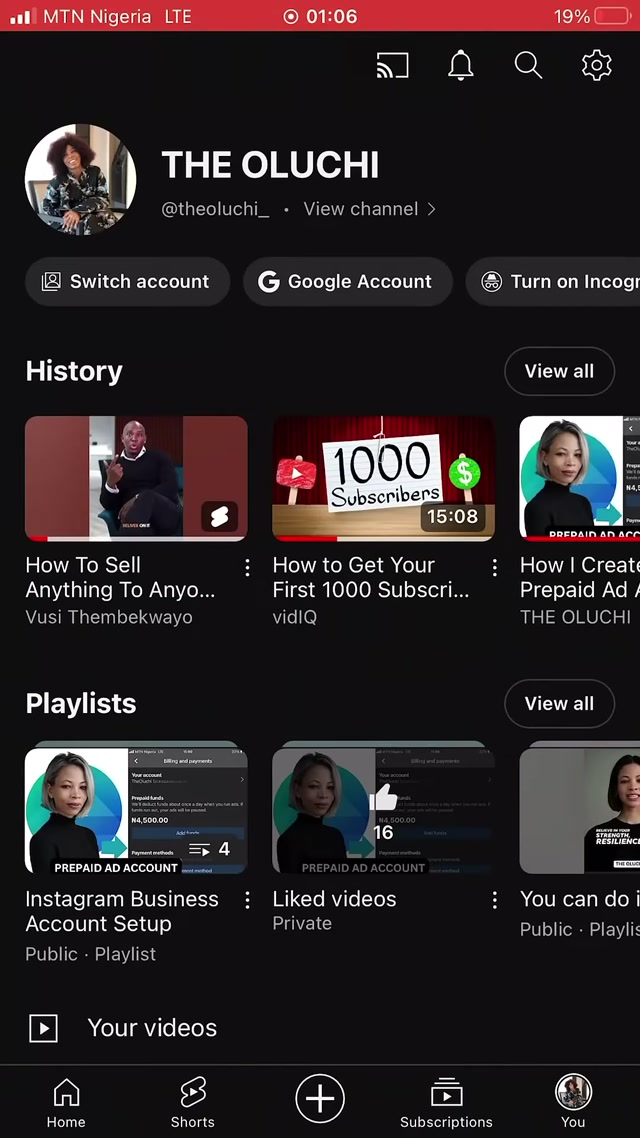Open Google Account button

347,282
